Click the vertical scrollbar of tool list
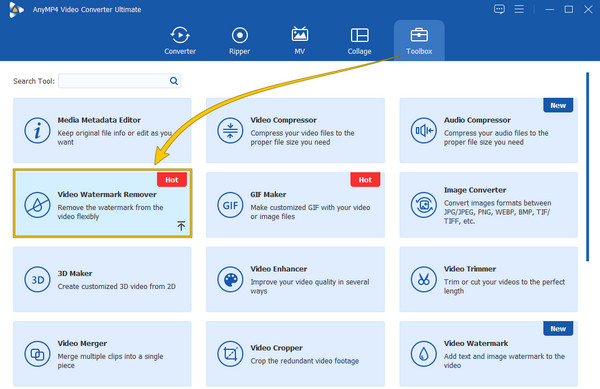Screen dimensions: 600x389 587,167
